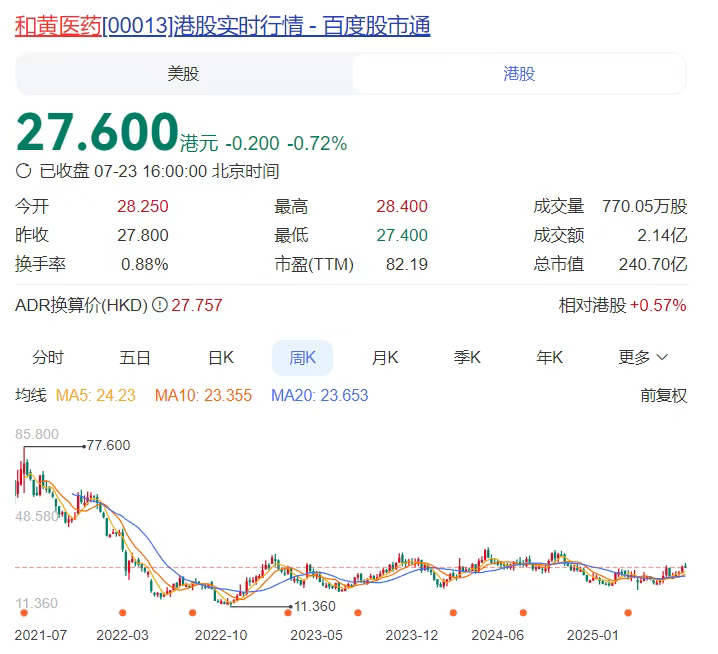The image size is (718, 654).
Task: Open the 前复权 adjustment option
Action: coord(663,396)
